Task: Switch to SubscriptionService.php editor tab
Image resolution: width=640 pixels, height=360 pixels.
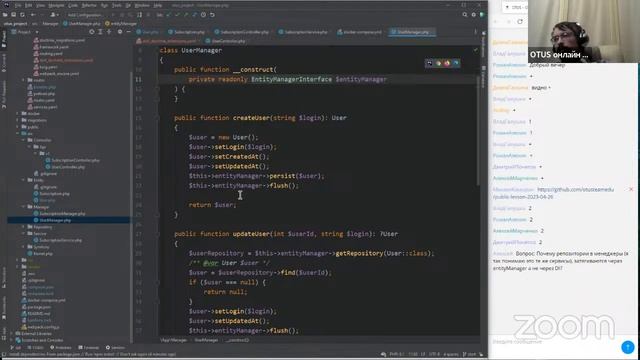Action: click(x=303, y=32)
